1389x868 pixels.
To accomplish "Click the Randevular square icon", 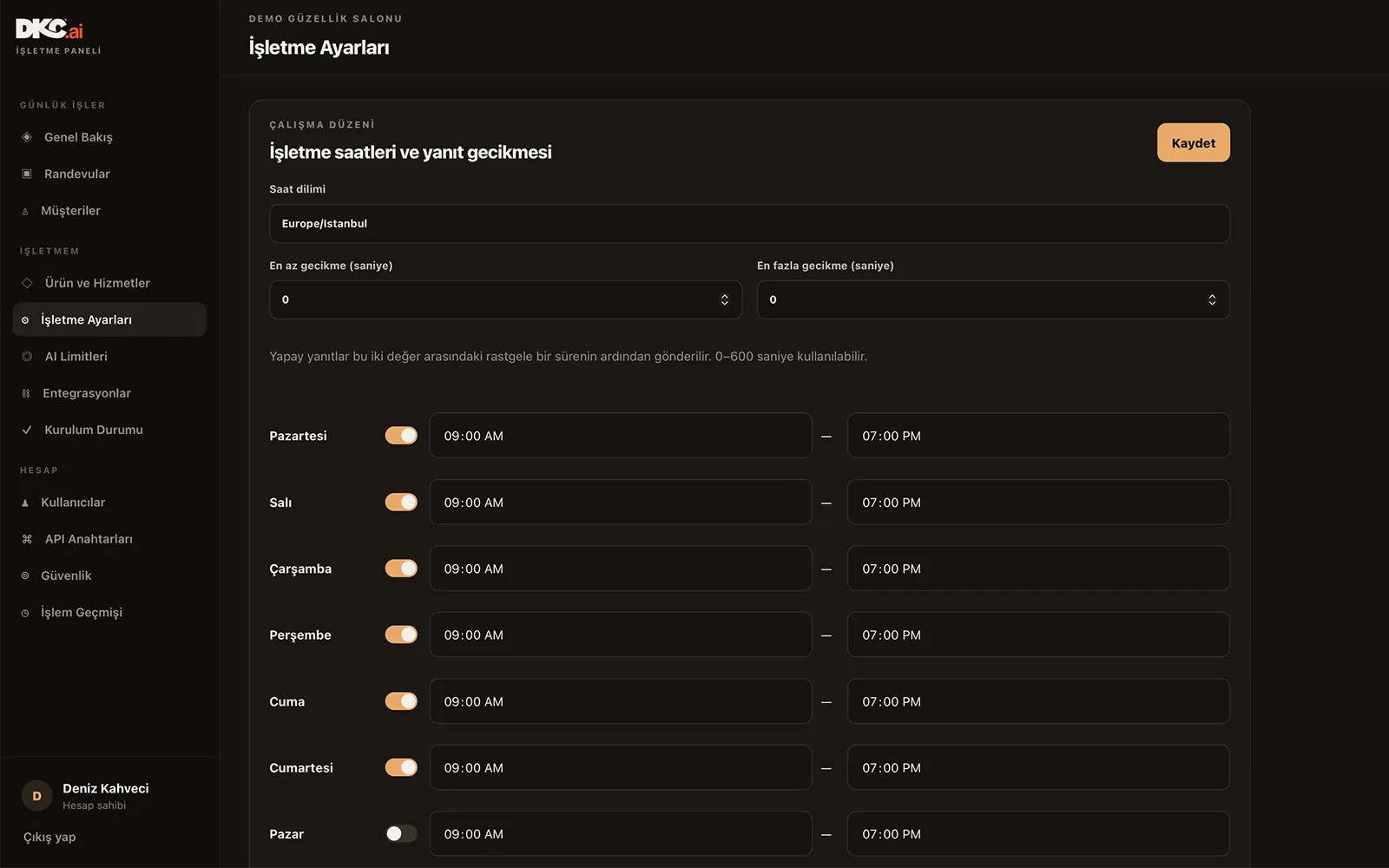I will (27, 174).
